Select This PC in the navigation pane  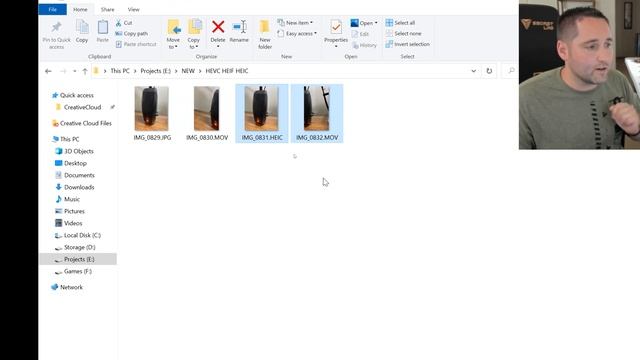pyautogui.click(x=69, y=139)
